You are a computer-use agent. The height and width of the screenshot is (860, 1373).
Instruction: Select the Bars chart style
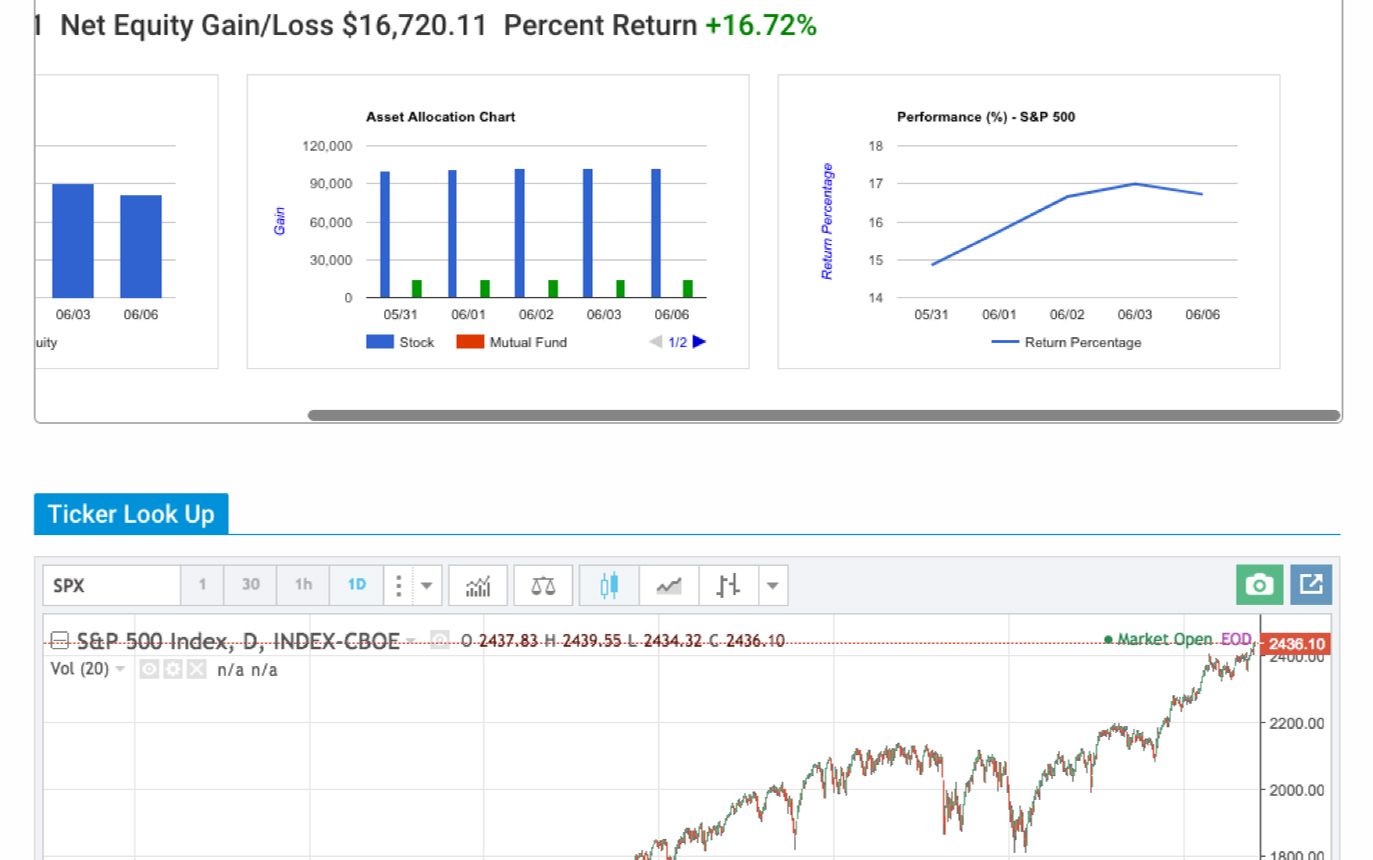tap(729, 586)
